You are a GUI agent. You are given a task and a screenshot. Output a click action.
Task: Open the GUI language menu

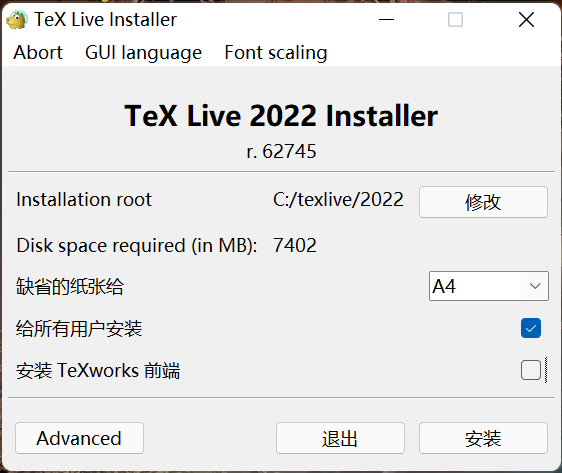point(143,53)
